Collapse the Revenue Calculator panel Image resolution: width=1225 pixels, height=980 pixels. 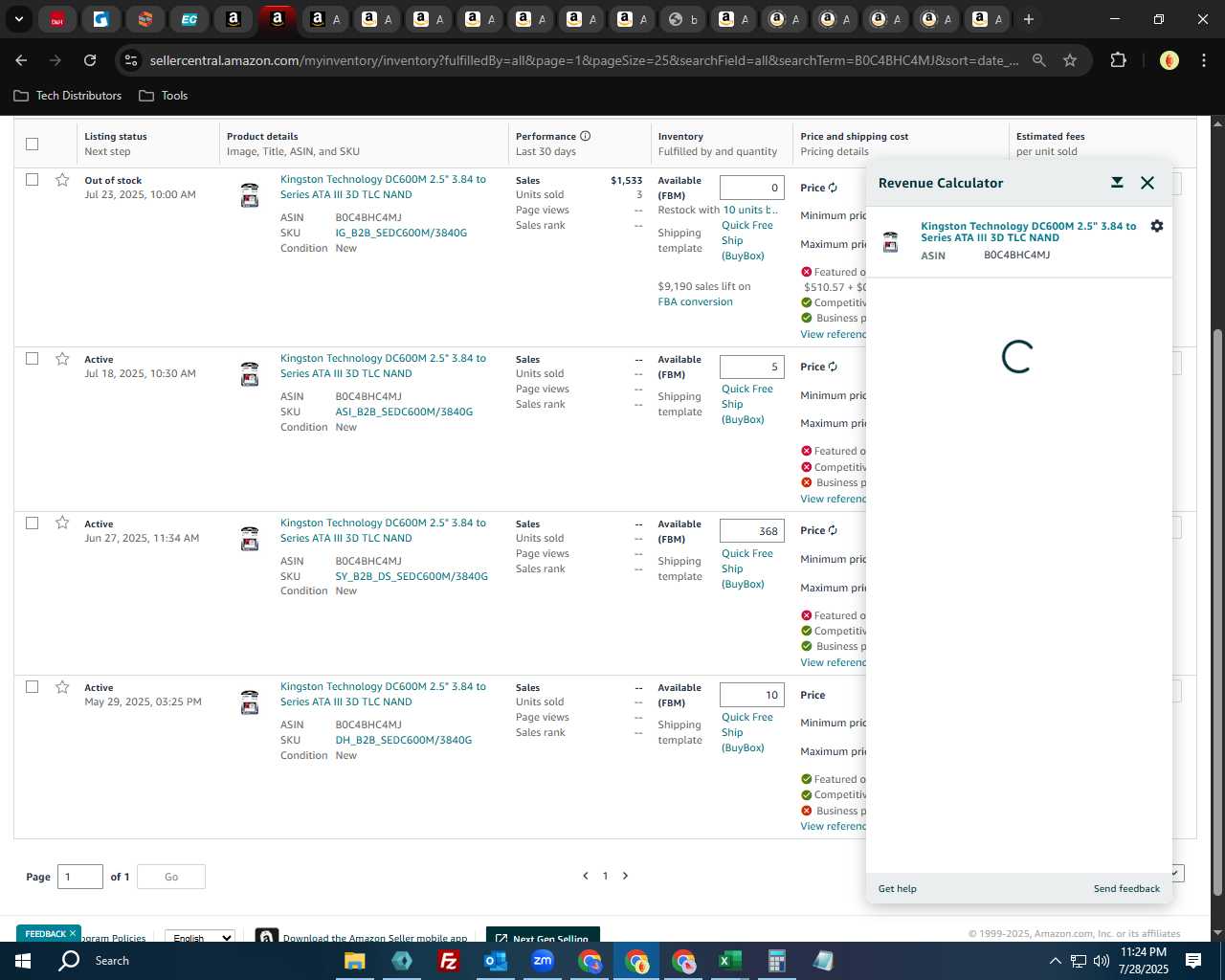[x=1117, y=183]
